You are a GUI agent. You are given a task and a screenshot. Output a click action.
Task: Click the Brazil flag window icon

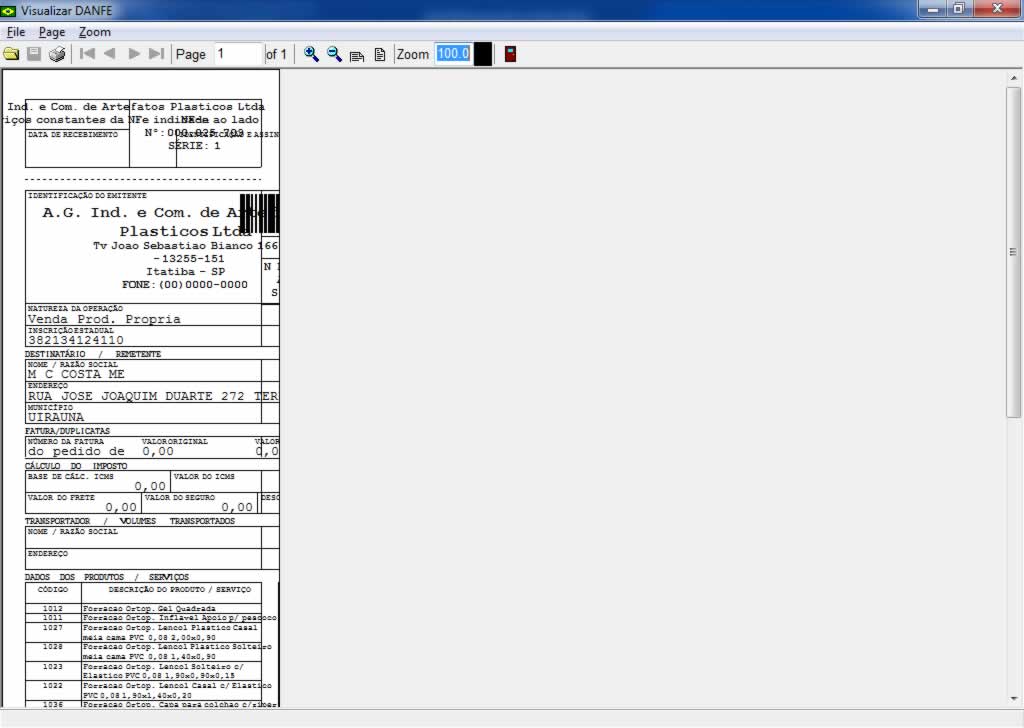coord(8,10)
